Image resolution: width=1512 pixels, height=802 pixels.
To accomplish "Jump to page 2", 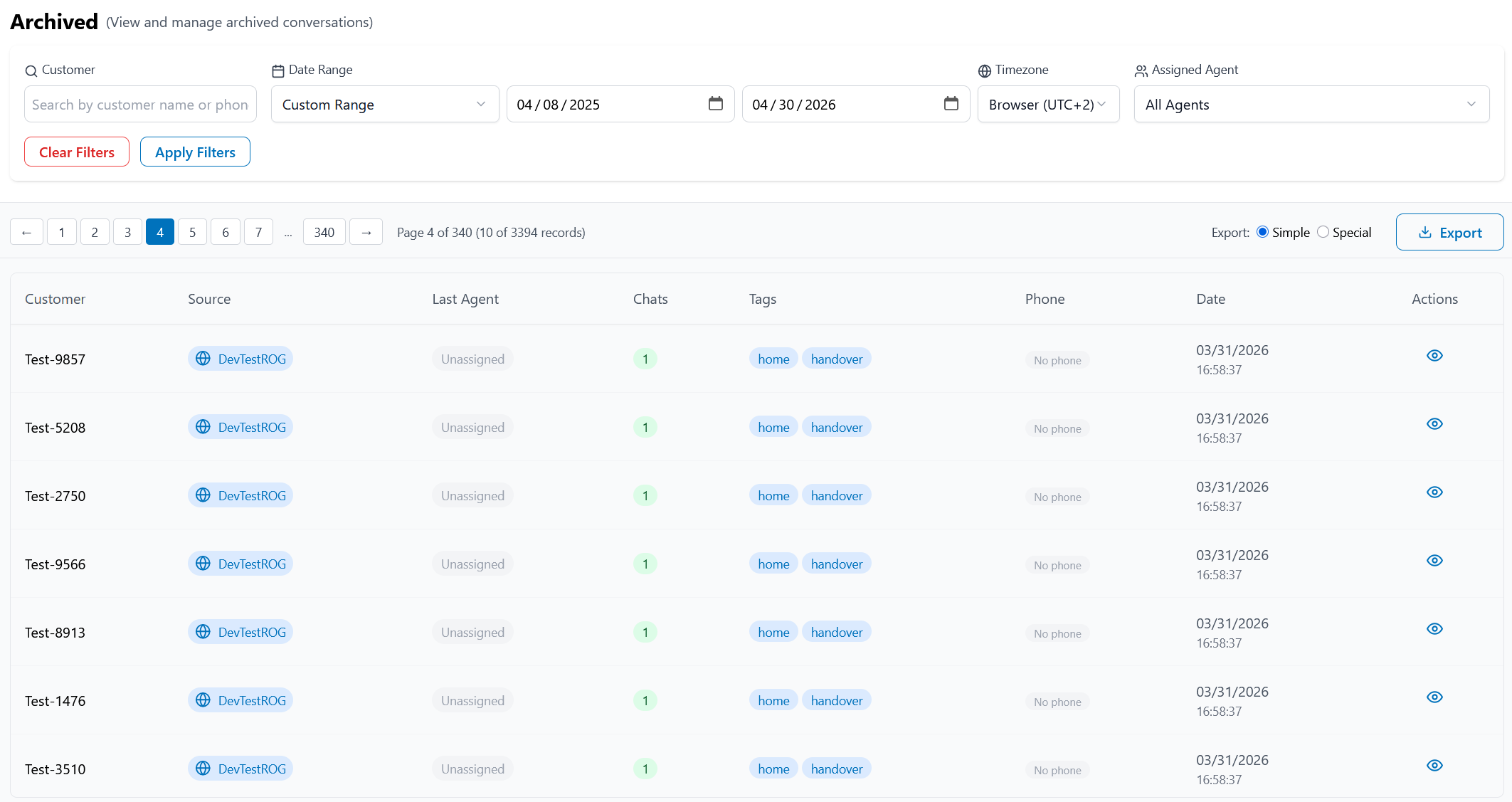I will tap(95, 232).
